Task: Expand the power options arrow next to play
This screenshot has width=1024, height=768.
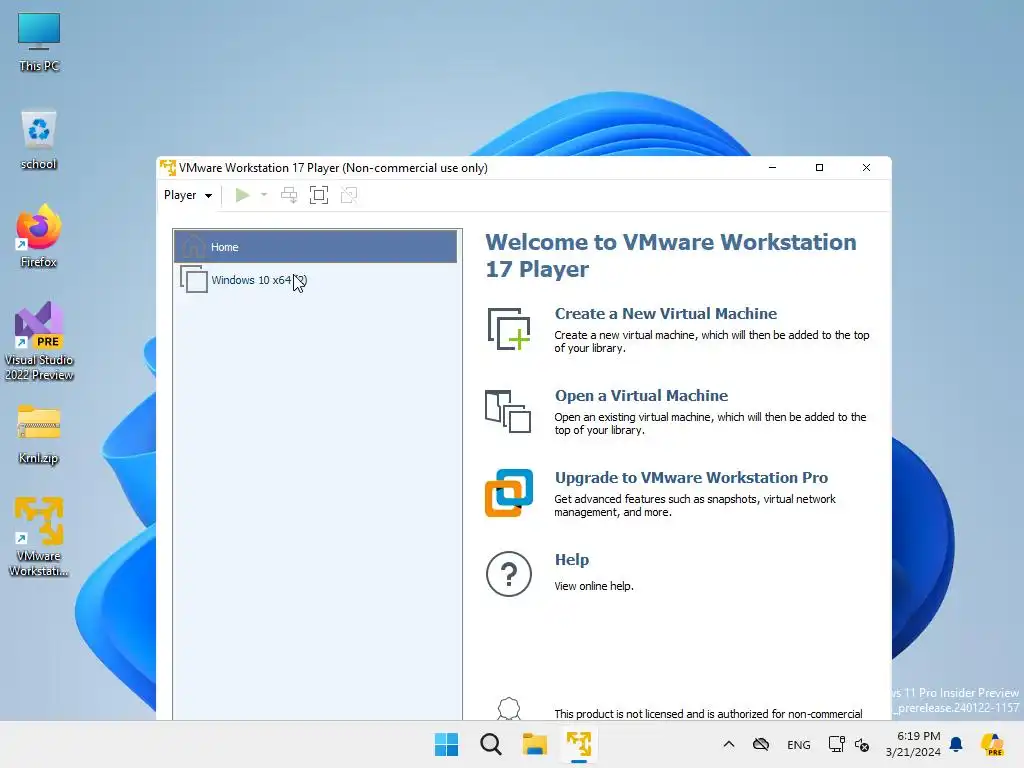Action: pyautogui.click(x=264, y=195)
